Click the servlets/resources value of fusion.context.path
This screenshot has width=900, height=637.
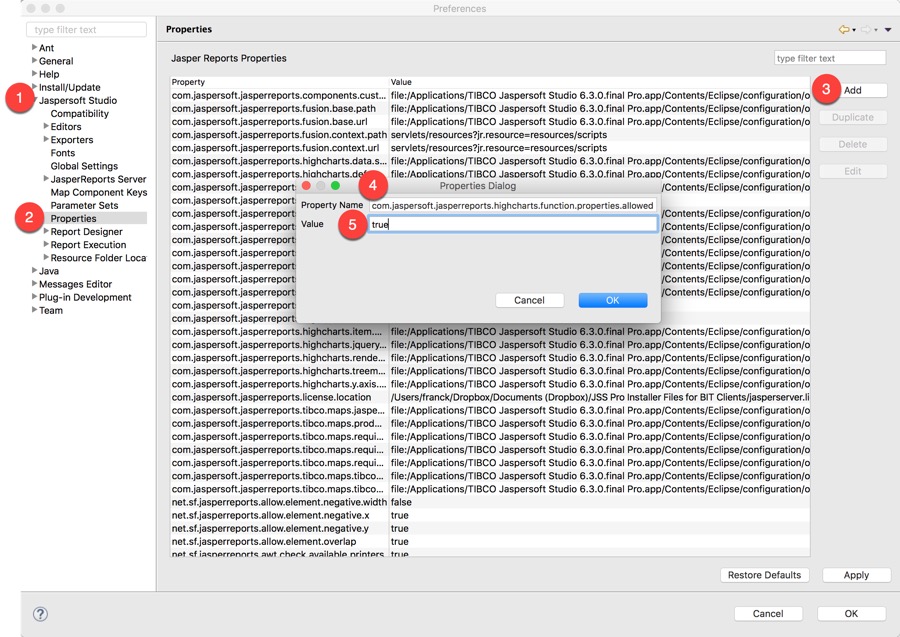499,135
